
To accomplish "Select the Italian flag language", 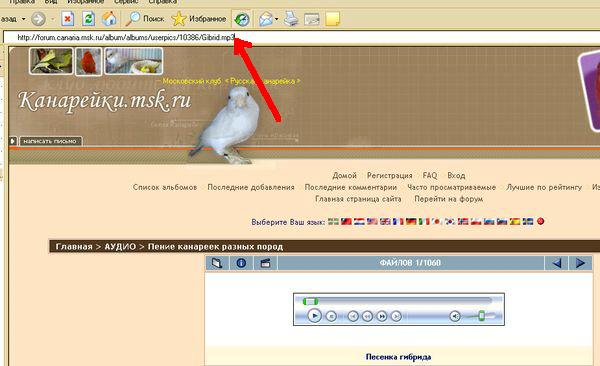I will pyautogui.click(x=424, y=221).
